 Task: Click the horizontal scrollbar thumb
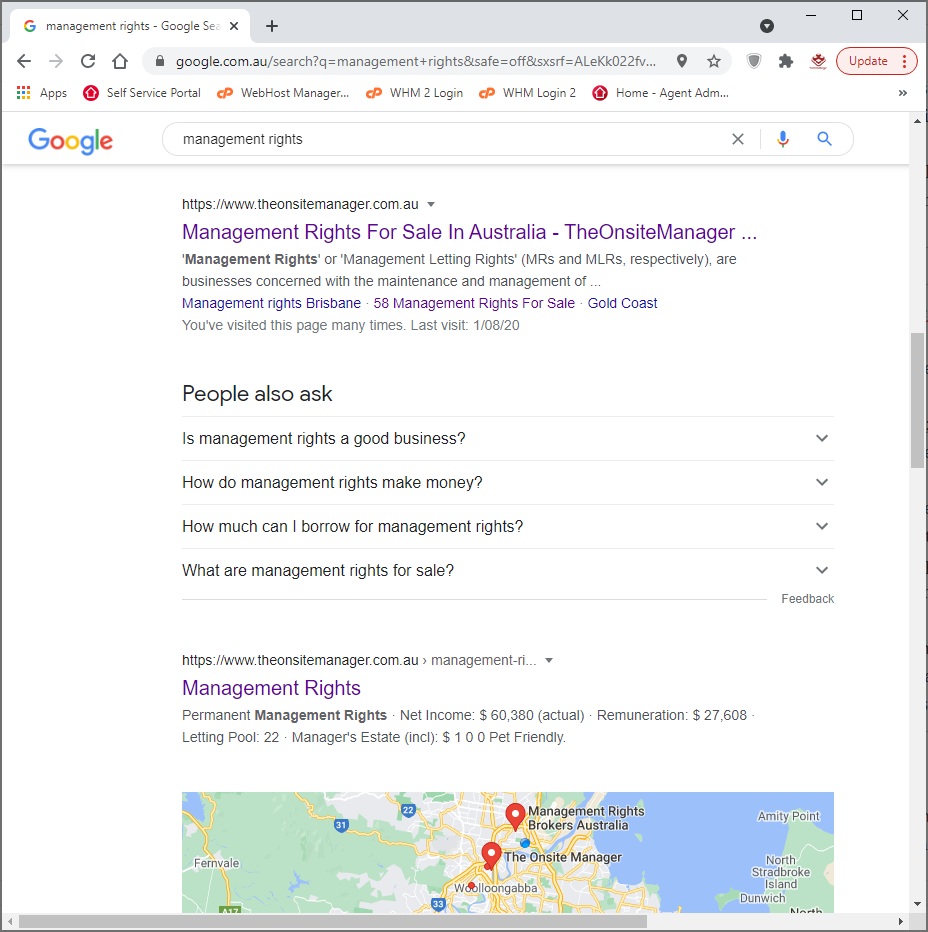(x=333, y=922)
